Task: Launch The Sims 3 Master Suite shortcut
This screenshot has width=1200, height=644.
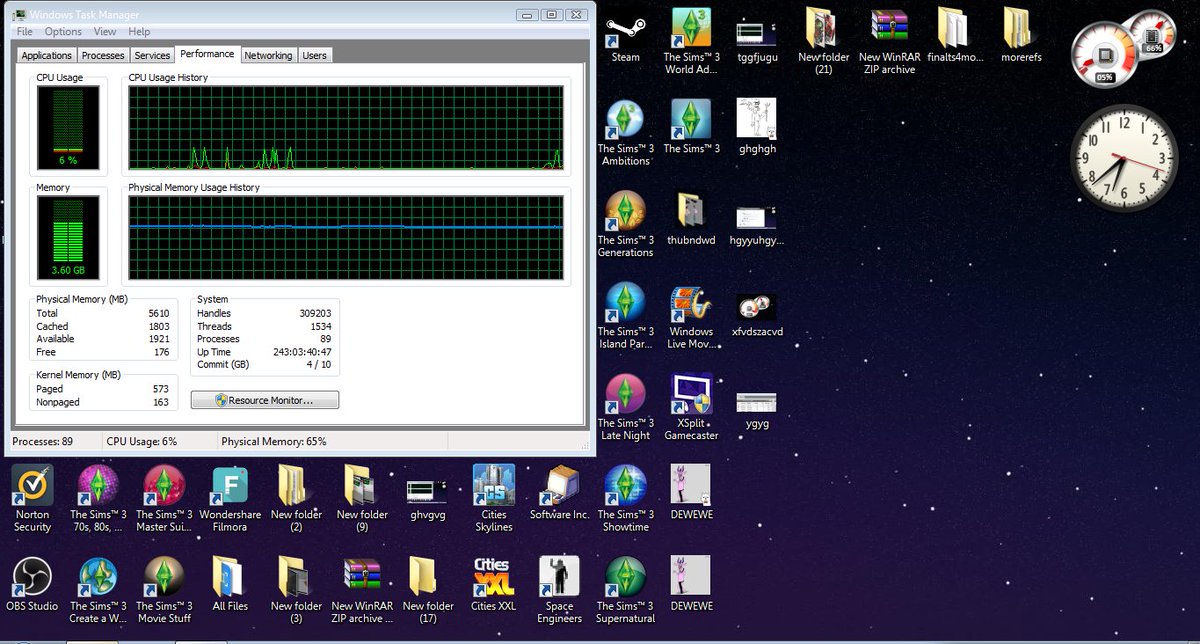Action: [164, 499]
